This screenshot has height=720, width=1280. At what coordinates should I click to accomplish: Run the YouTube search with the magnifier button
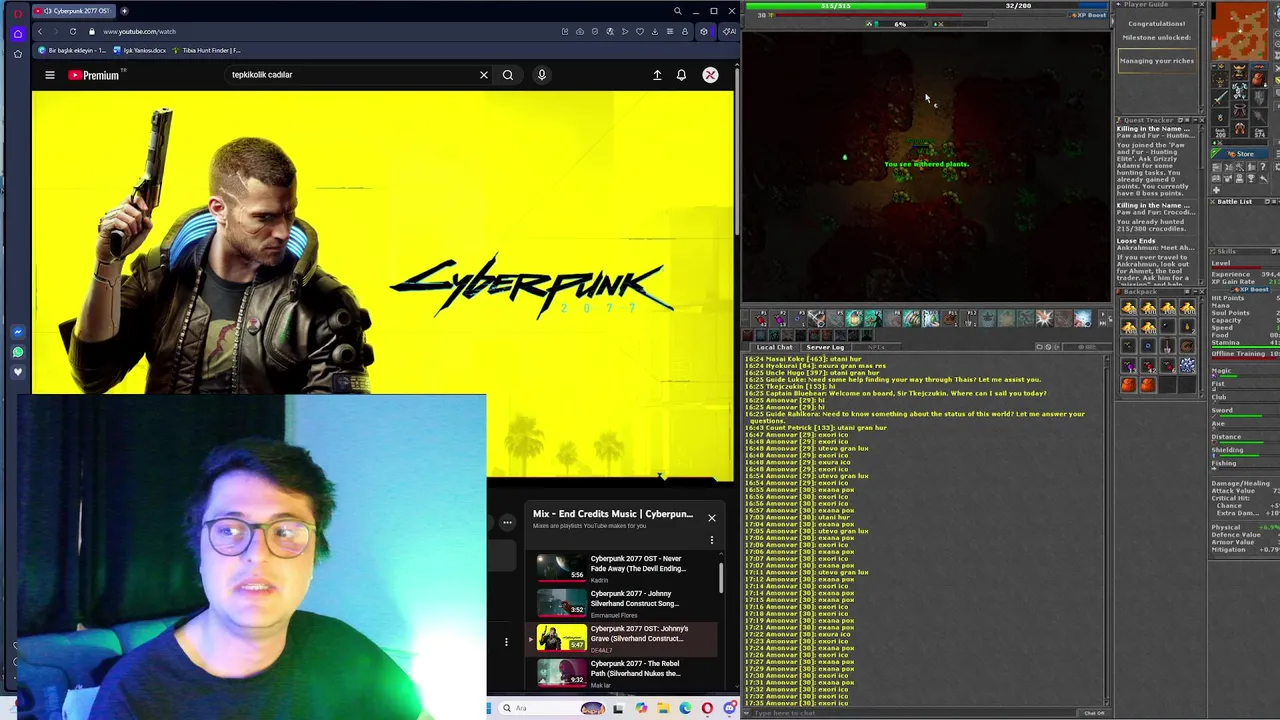(x=508, y=75)
